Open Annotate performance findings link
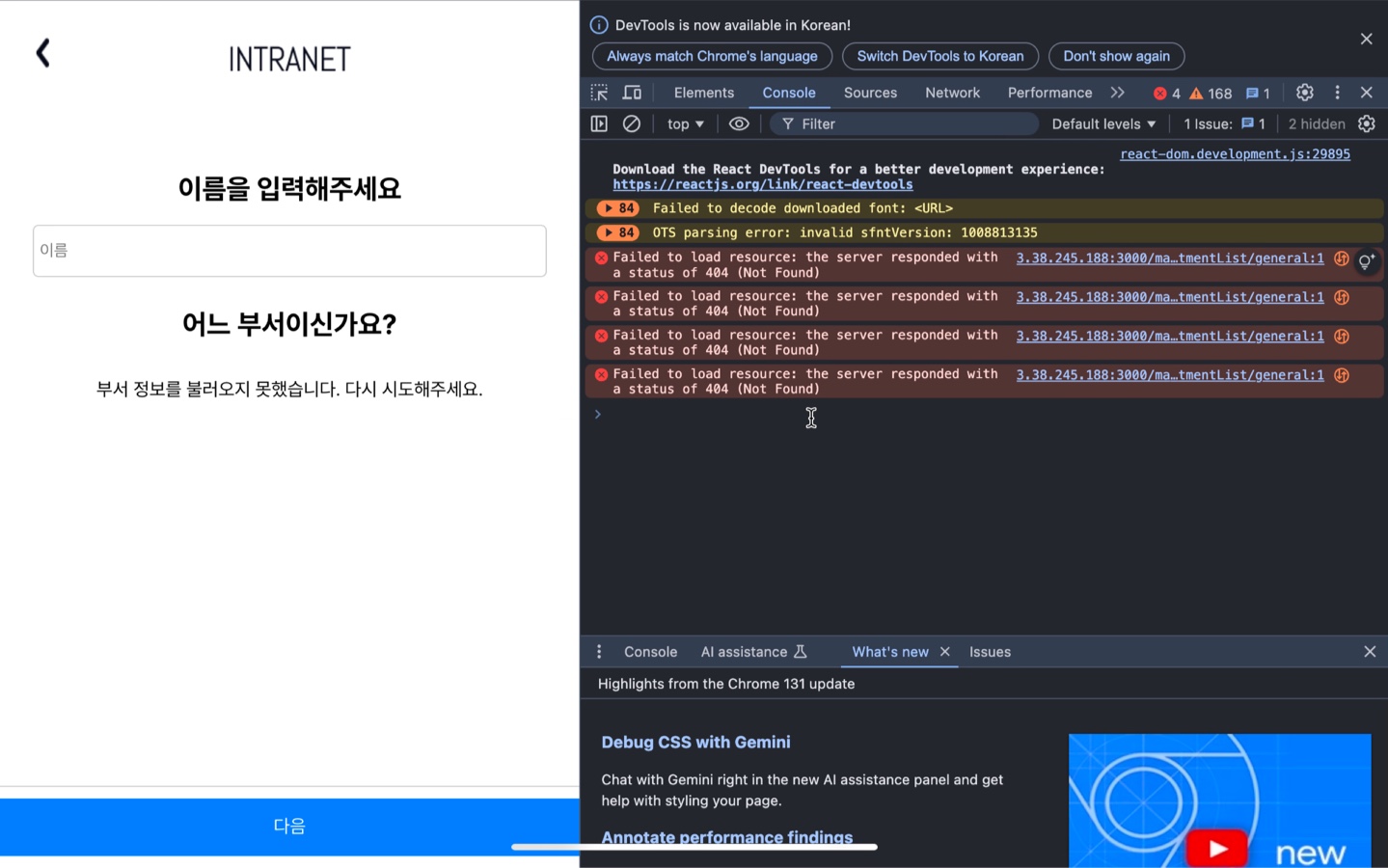This screenshot has height=868, width=1388. (x=726, y=837)
